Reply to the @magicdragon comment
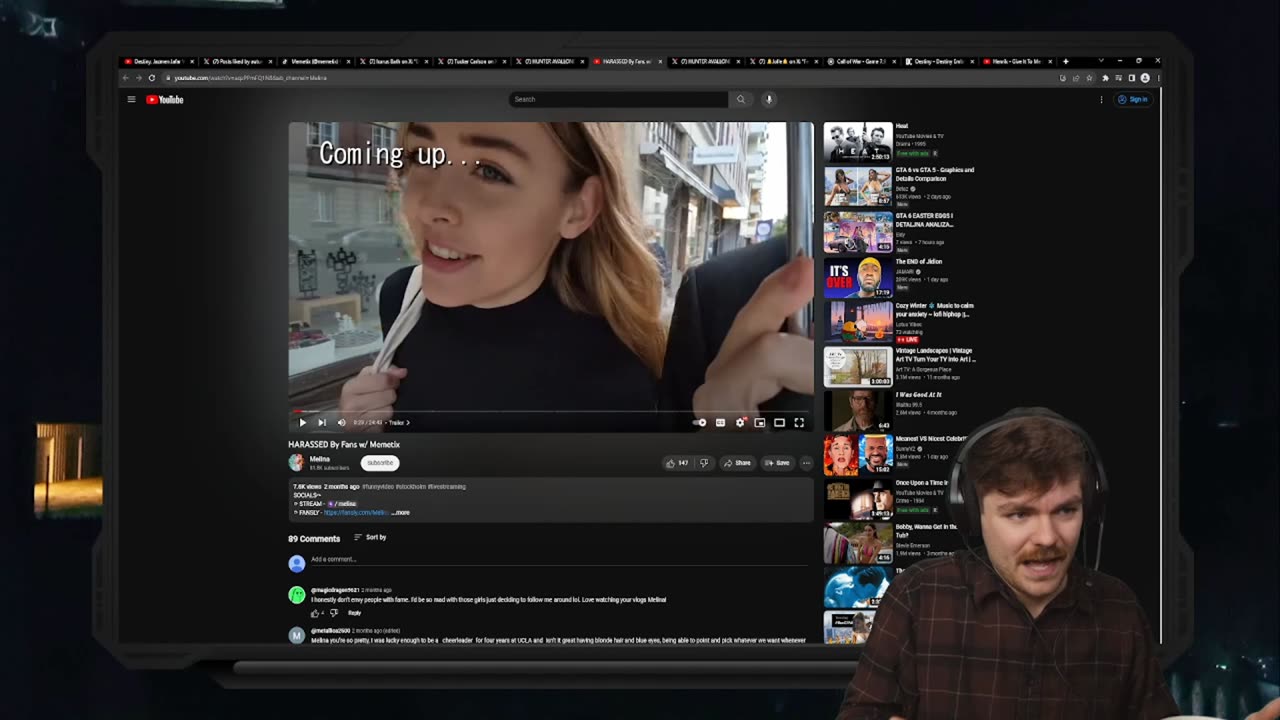Screen dimensions: 1280x720 click(354, 613)
